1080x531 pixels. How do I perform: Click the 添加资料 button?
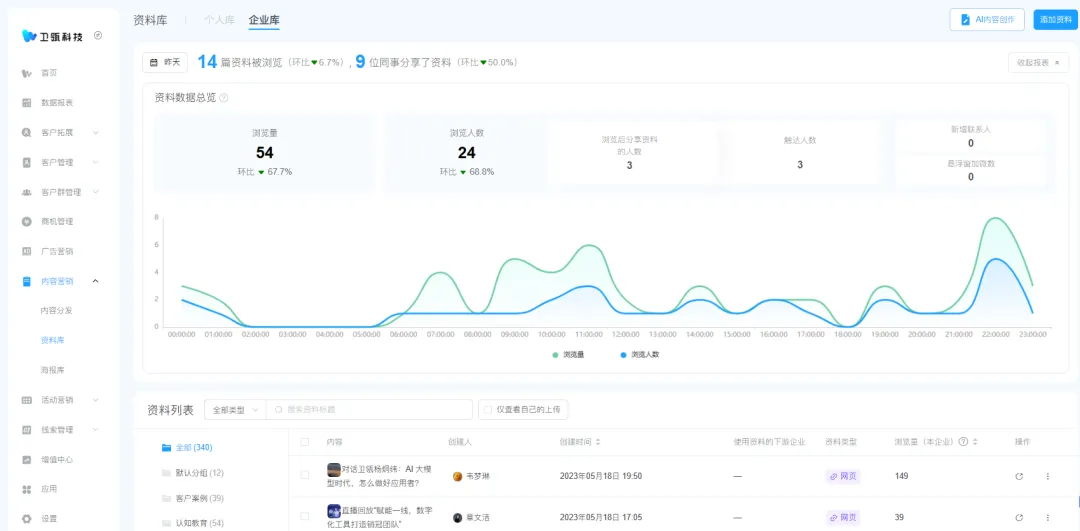(1054, 20)
